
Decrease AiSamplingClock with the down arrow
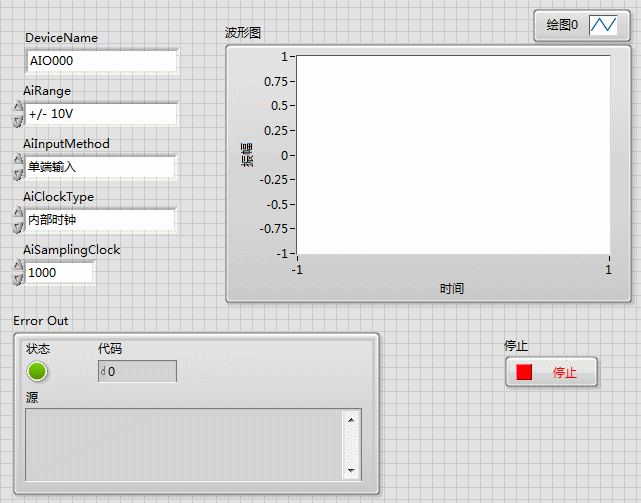tap(16, 279)
